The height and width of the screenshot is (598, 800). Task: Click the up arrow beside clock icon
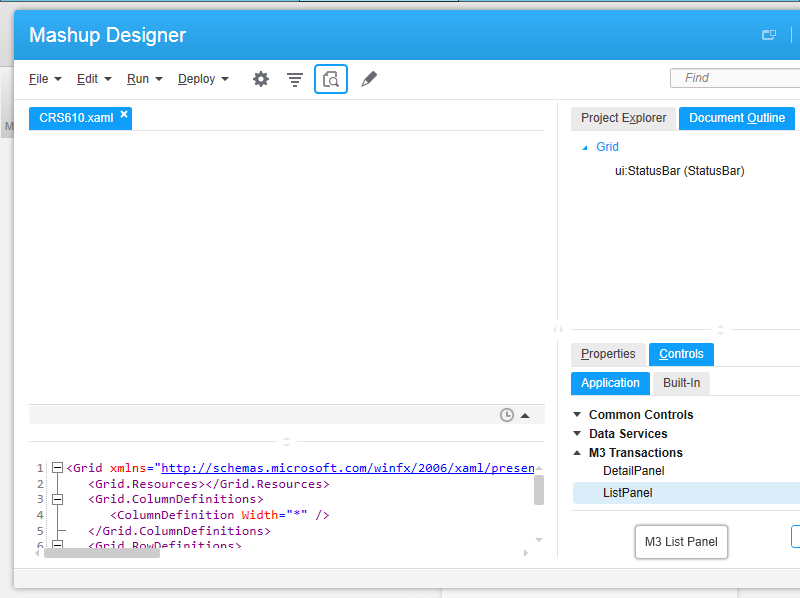tap(526, 415)
